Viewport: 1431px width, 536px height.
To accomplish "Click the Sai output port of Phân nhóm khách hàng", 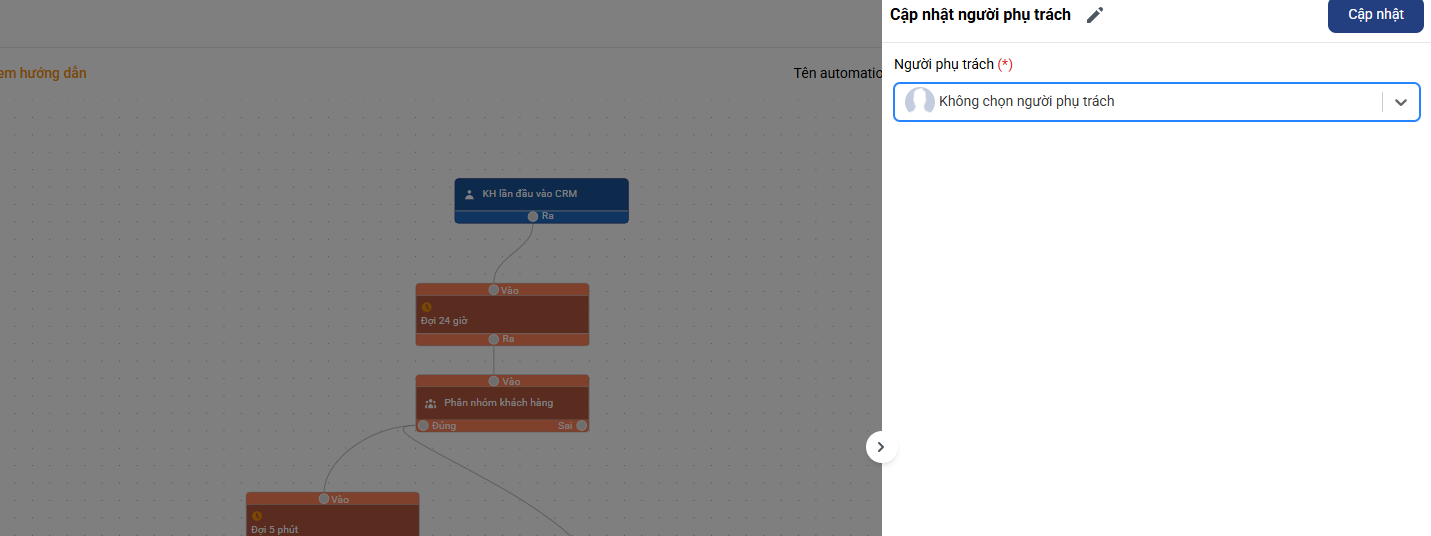I will (x=581, y=425).
